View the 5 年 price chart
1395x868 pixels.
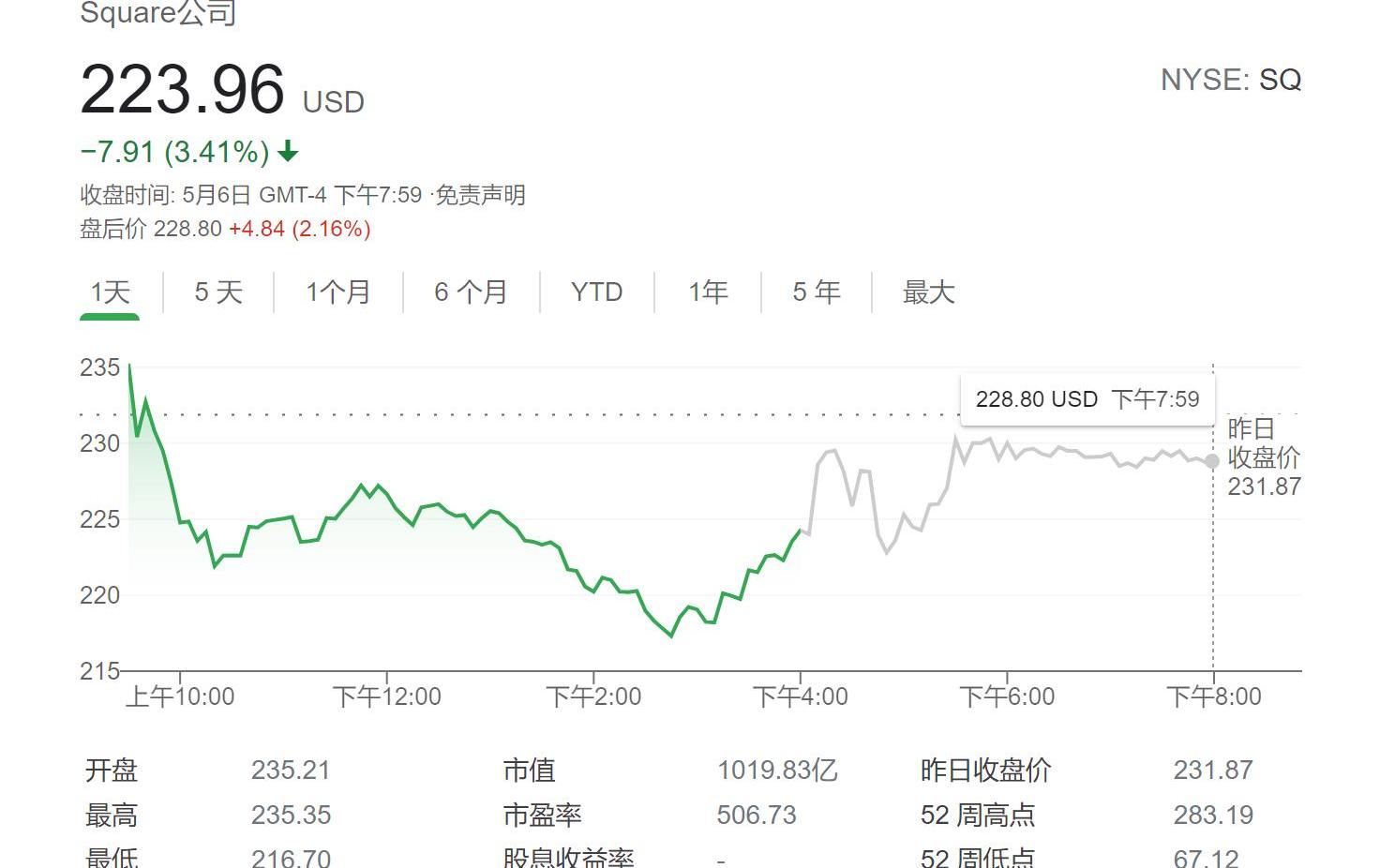click(x=816, y=292)
